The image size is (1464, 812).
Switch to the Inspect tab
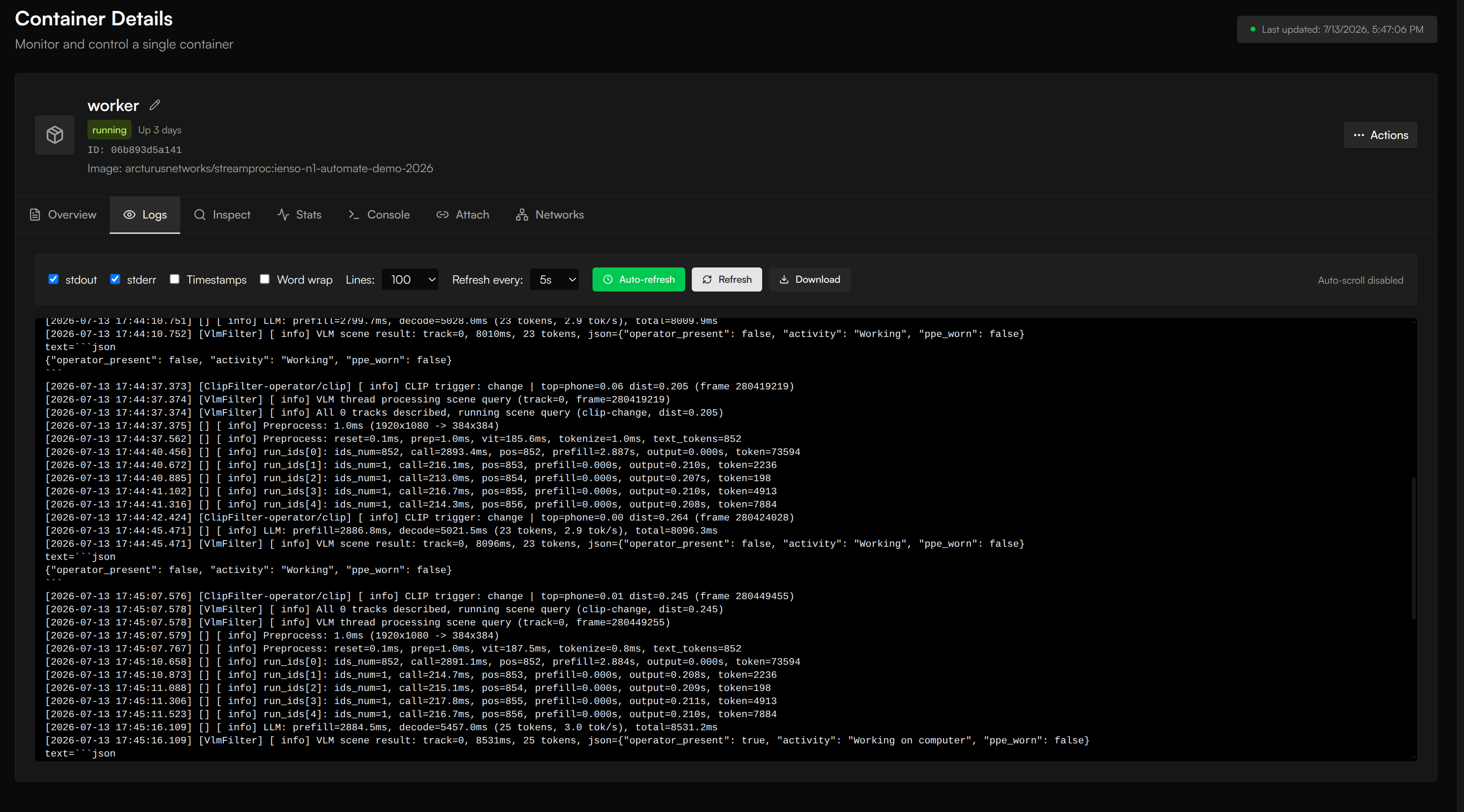[222, 215]
